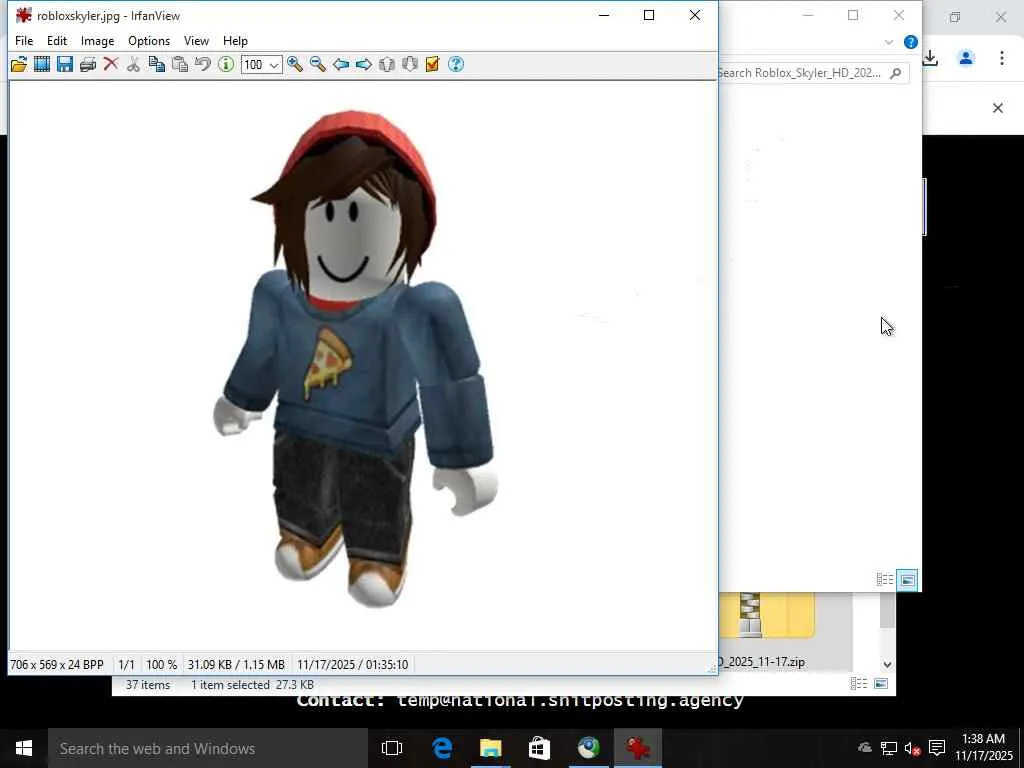This screenshot has height=768, width=1024.
Task: Switch to IrfanView taskbar button
Action: coord(637,748)
